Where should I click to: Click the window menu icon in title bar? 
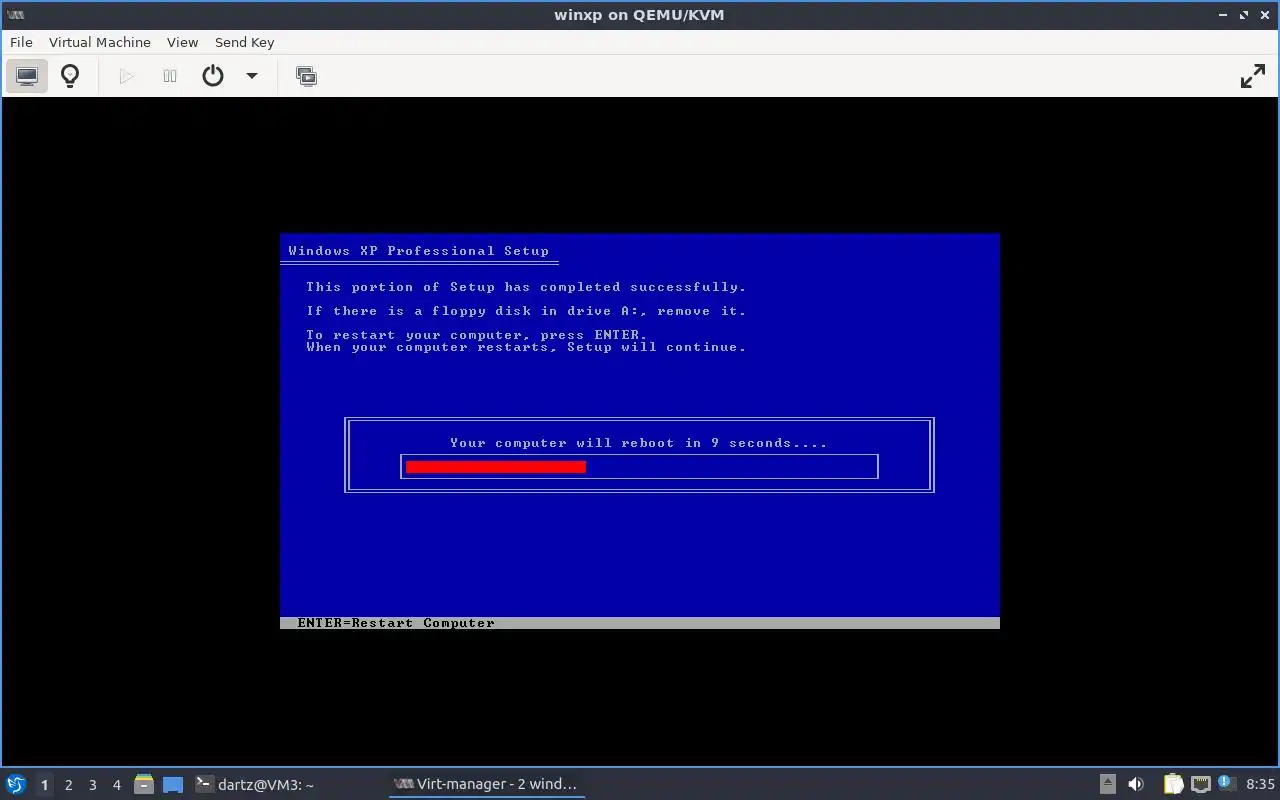click(x=16, y=15)
